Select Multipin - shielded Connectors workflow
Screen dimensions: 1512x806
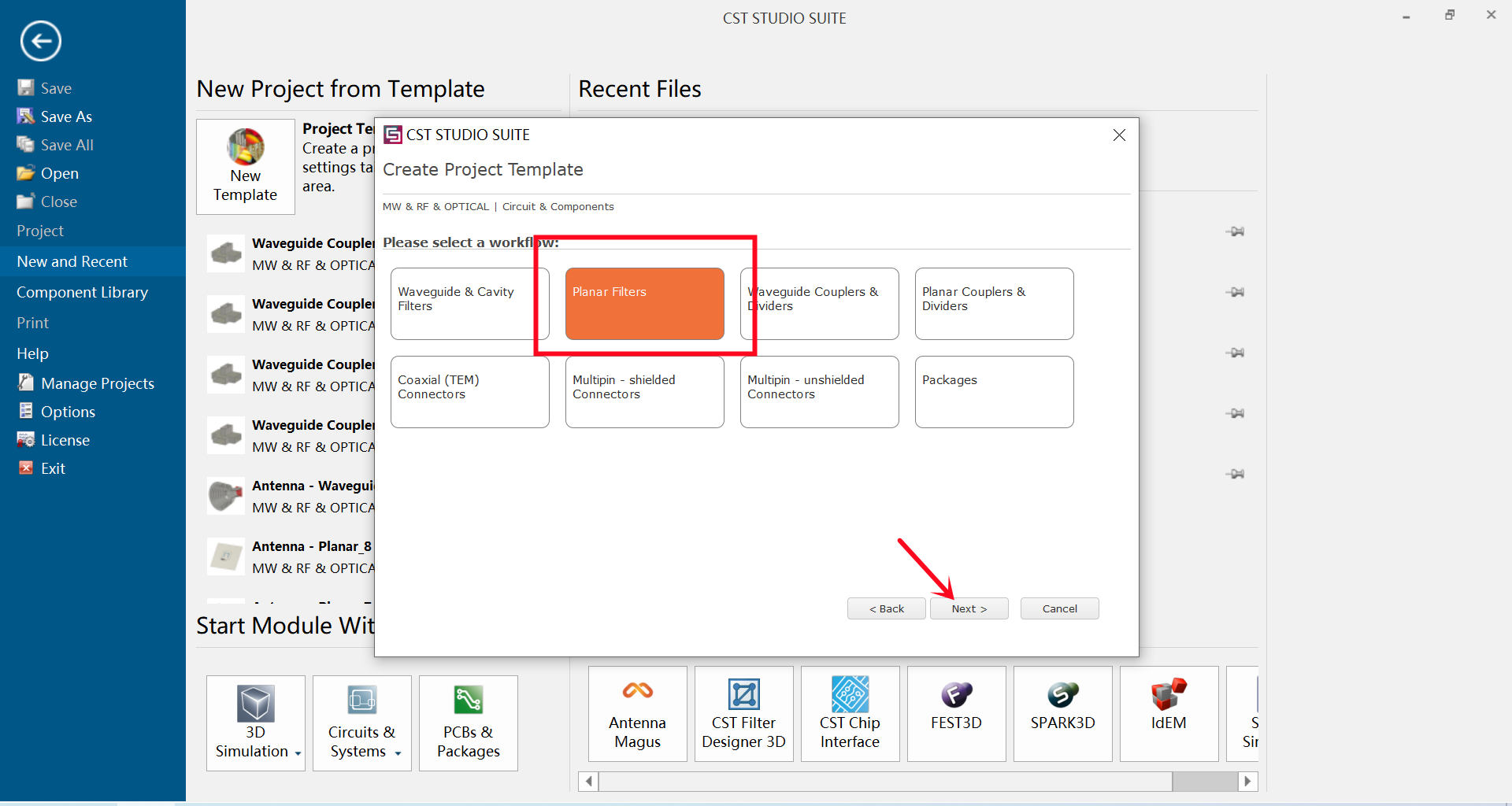coord(644,392)
